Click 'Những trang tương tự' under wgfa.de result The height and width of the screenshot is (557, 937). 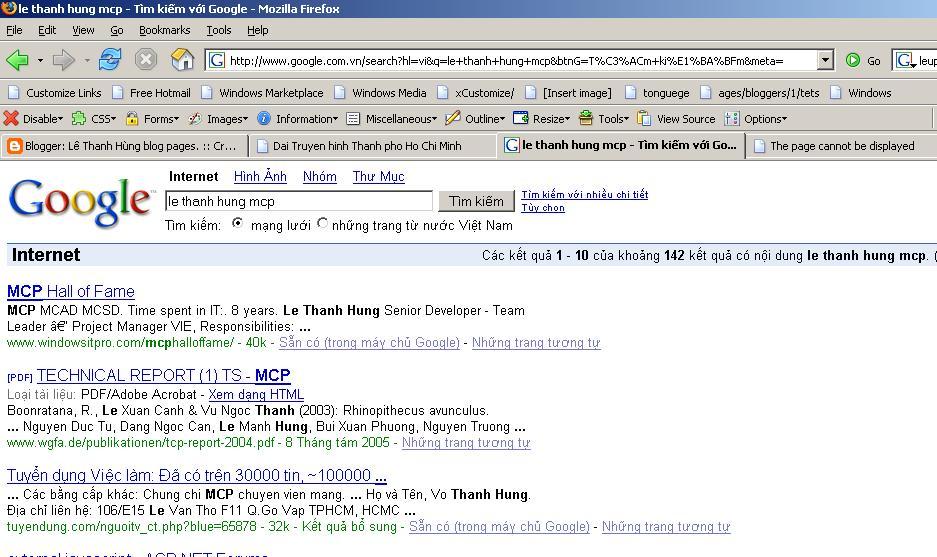point(466,443)
